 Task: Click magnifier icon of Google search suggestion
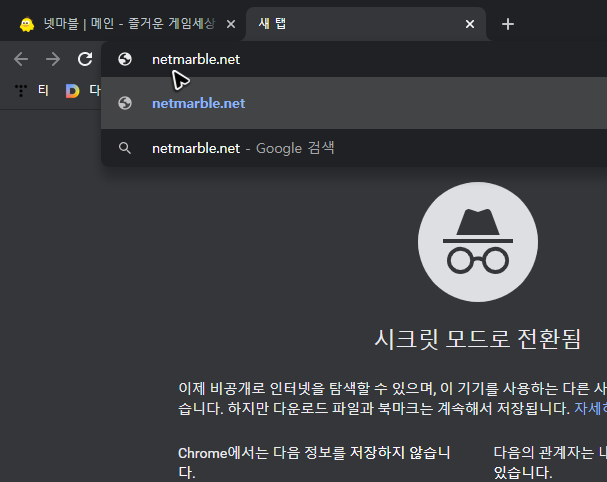coord(125,148)
